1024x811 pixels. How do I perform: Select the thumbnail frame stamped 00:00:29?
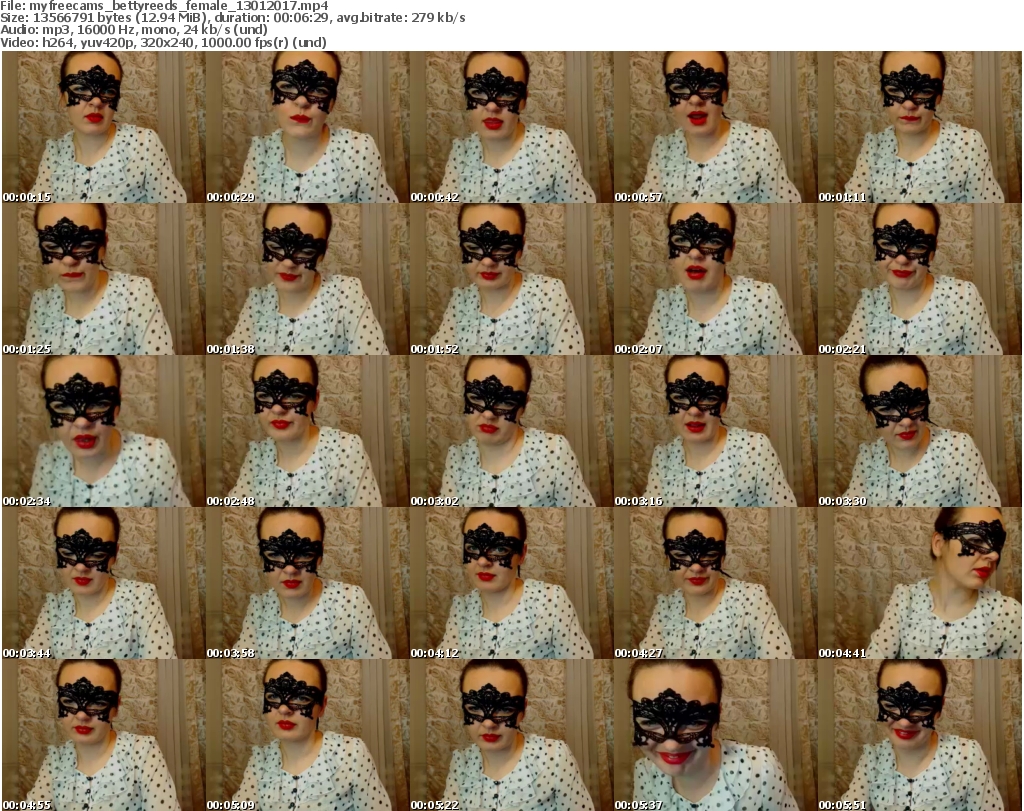pos(308,127)
